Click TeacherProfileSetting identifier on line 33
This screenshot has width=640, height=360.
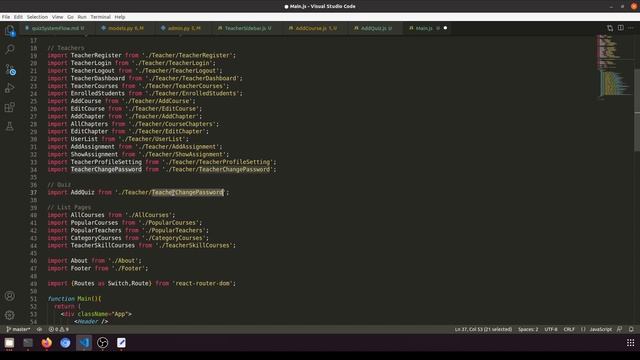tap(106, 162)
